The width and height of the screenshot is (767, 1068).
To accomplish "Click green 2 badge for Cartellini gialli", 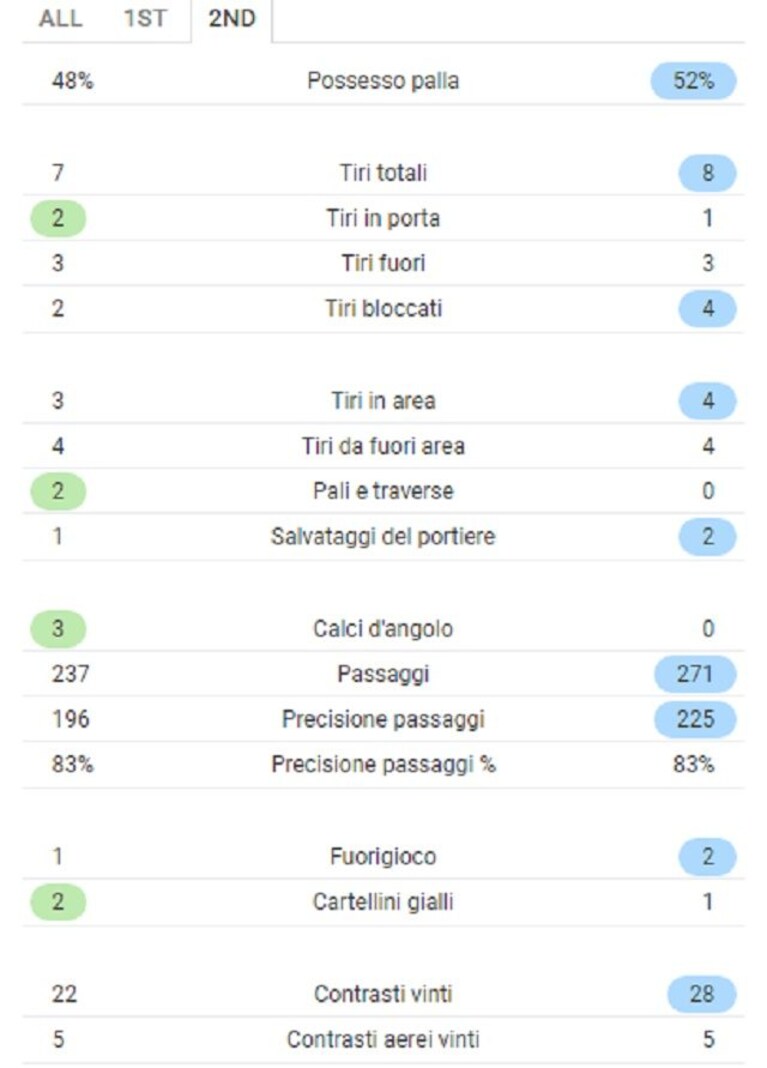I will click(x=58, y=902).
